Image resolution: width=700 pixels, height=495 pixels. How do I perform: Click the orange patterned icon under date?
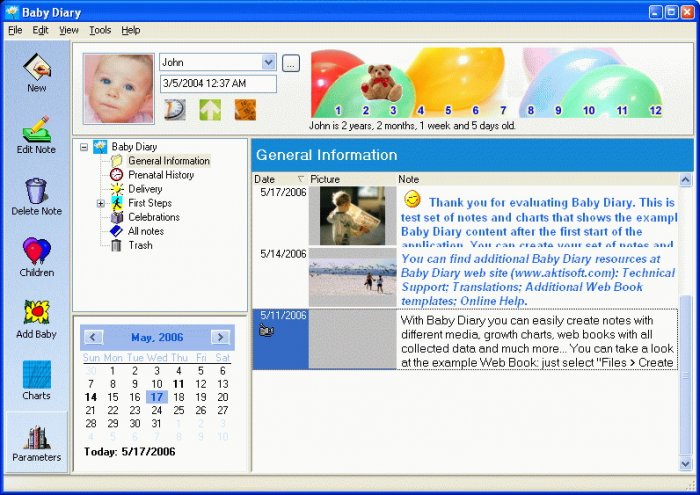[246, 110]
